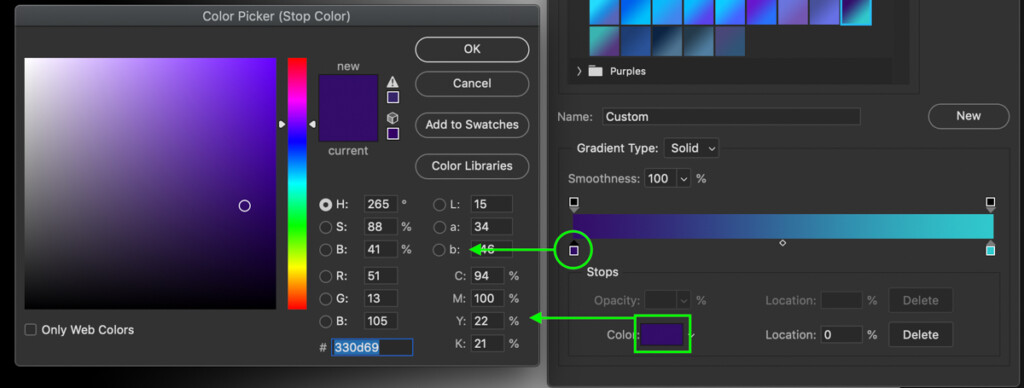Viewport: 1024px width, 388px height.
Task: Choose fifth gradient preset in second row
Action: click(729, 41)
